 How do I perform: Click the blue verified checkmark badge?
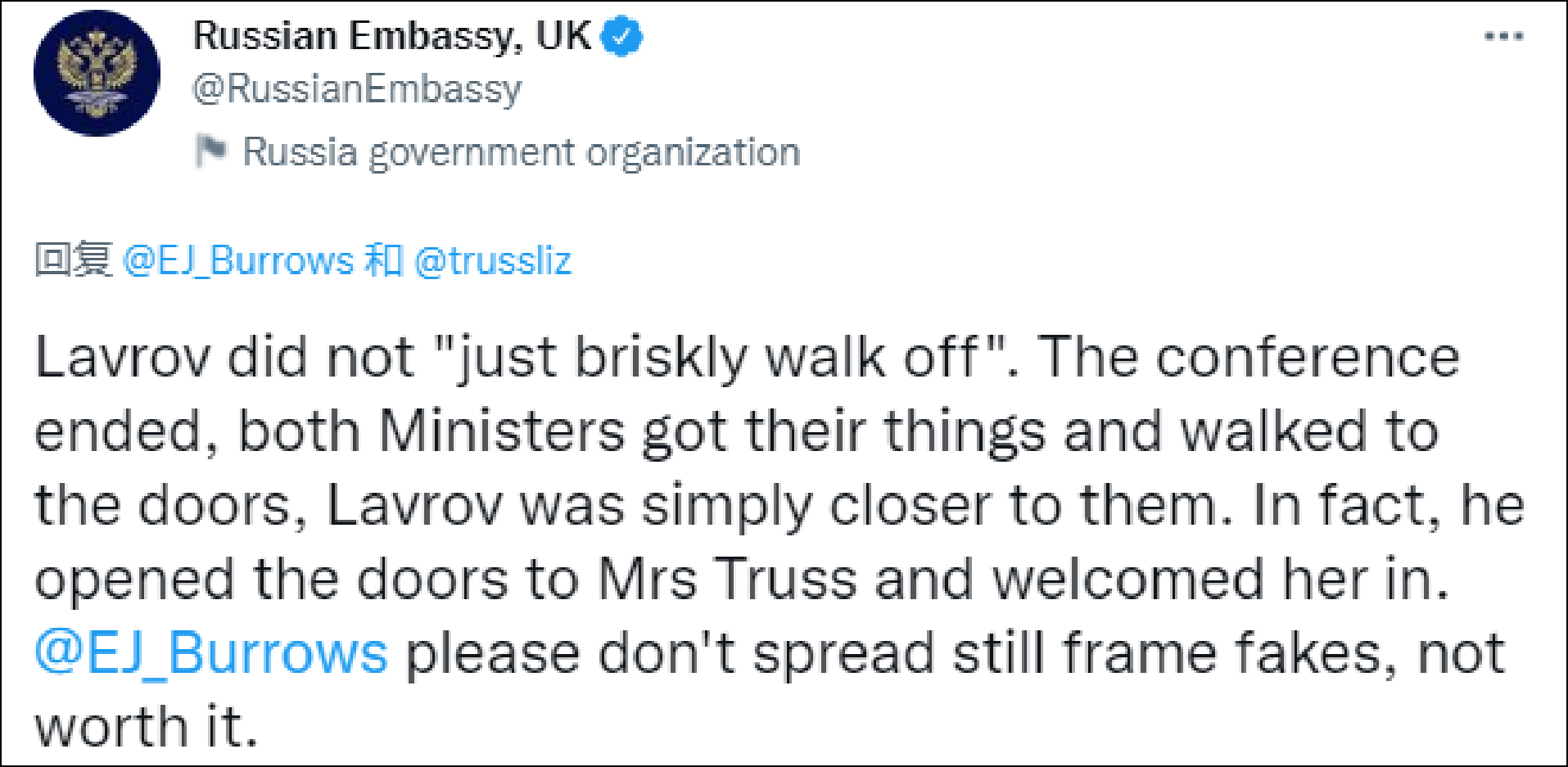point(622,37)
